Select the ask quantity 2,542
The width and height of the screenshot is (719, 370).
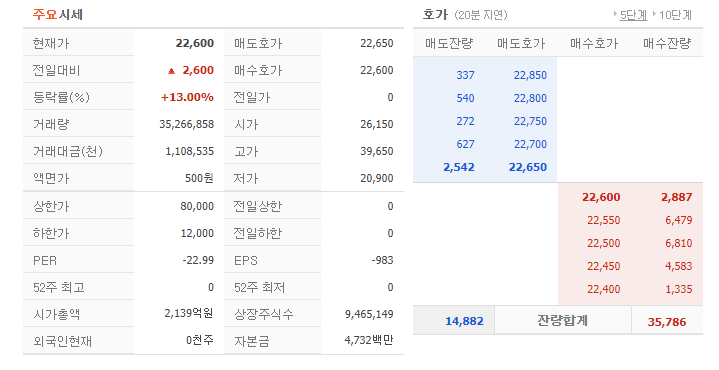click(459, 167)
